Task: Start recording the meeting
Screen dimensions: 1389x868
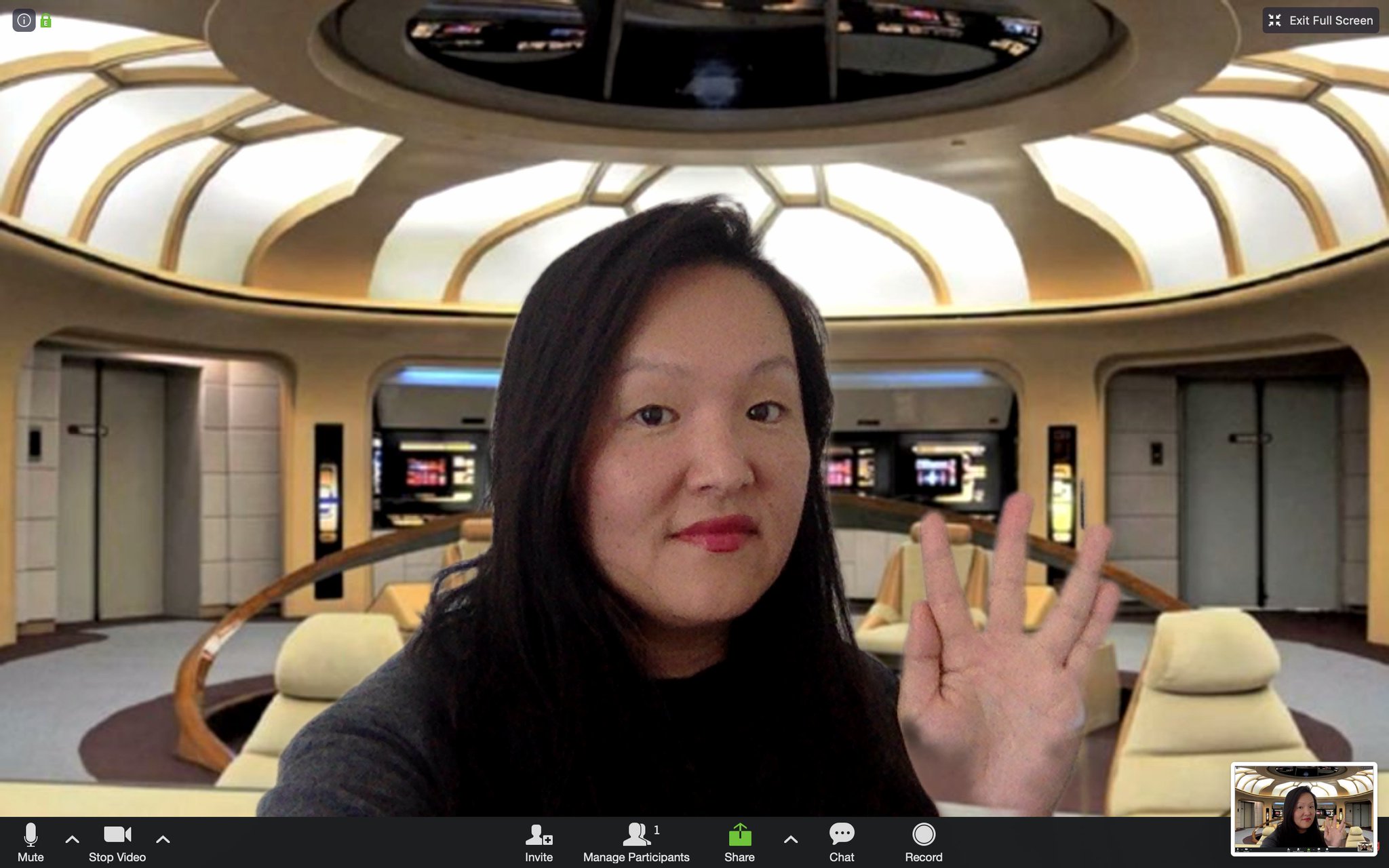Action: click(924, 843)
